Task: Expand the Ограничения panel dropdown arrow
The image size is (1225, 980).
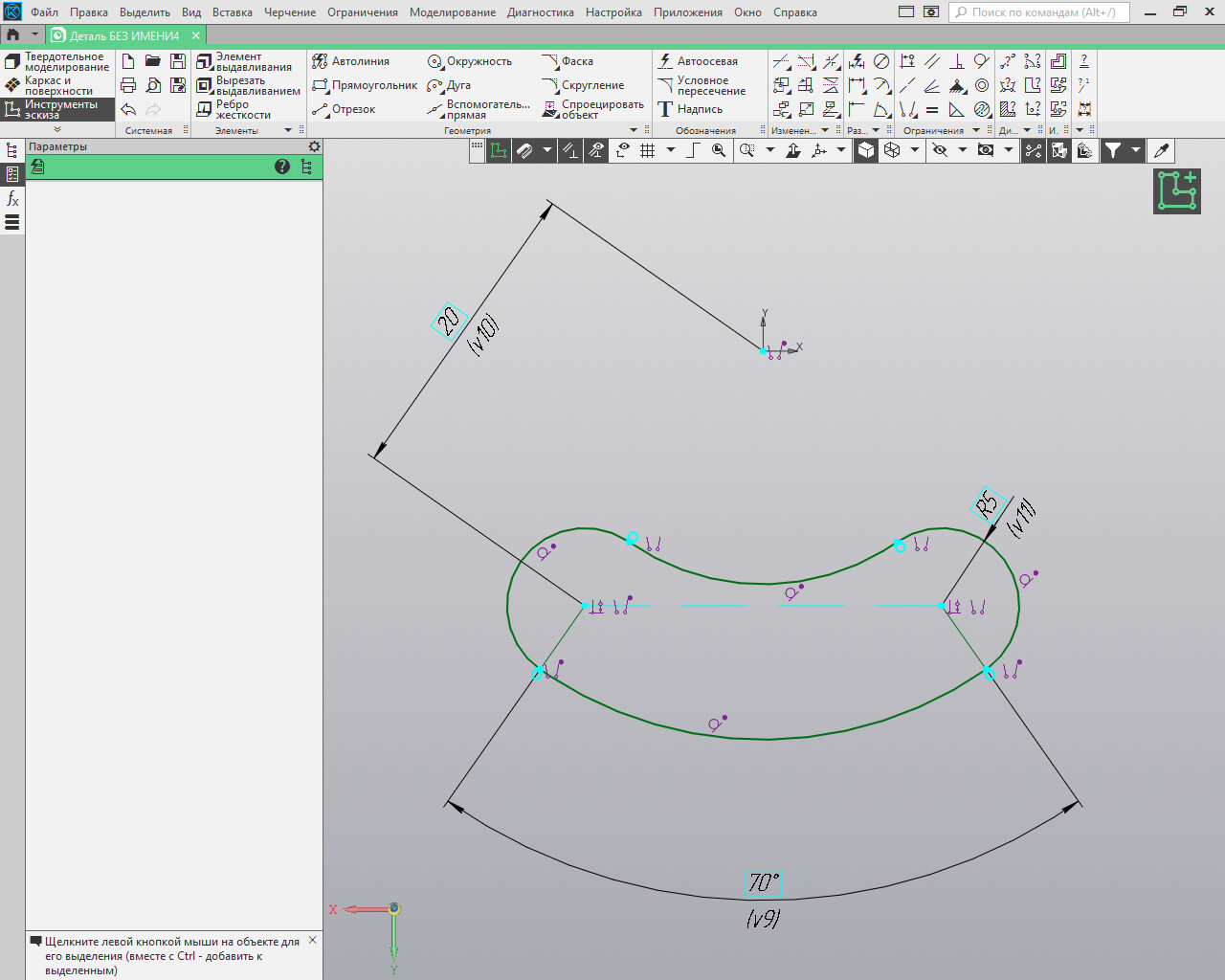Action: 976,130
